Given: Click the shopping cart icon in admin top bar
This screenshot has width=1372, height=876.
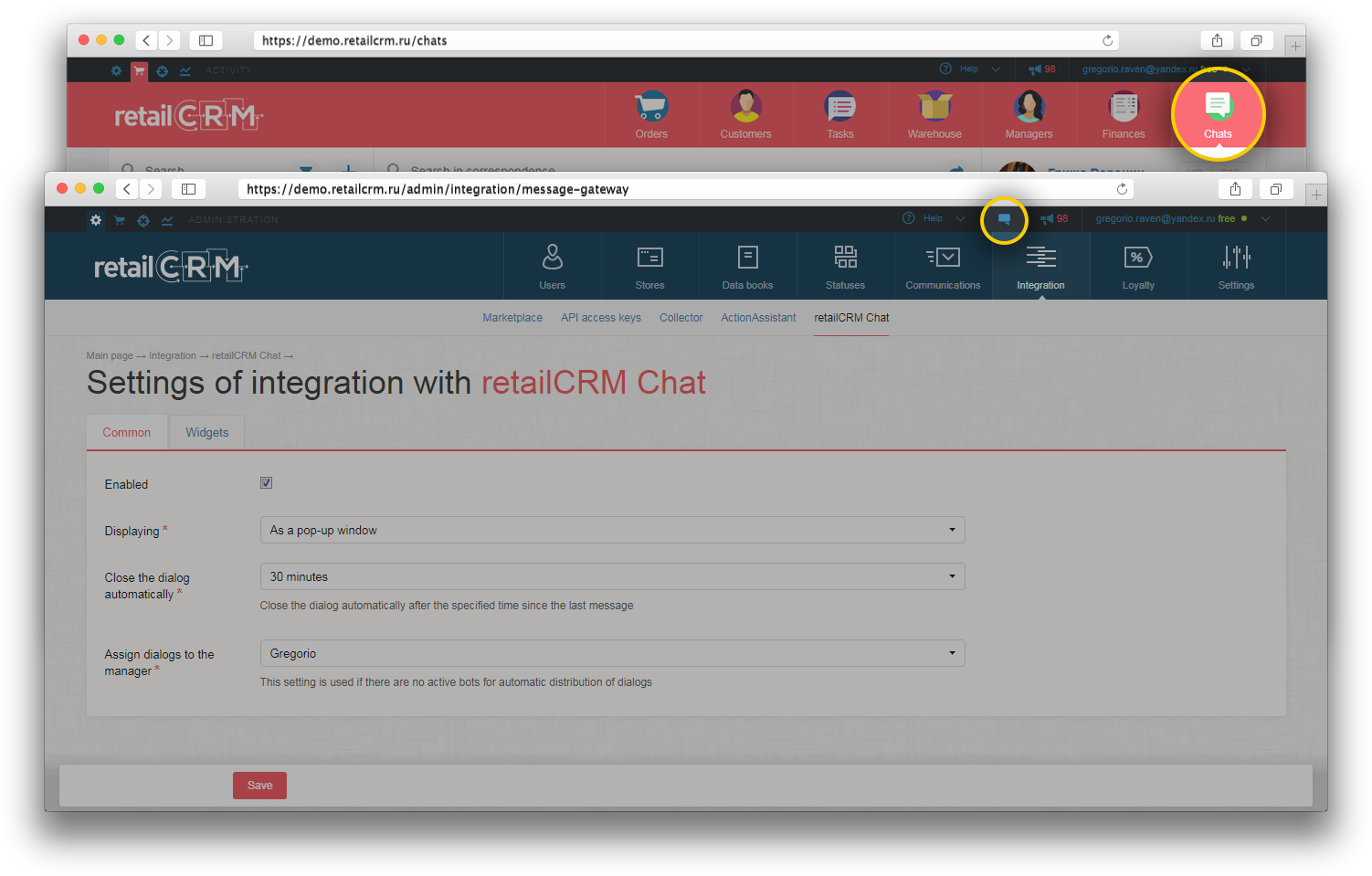Looking at the screenshot, I should (x=120, y=220).
